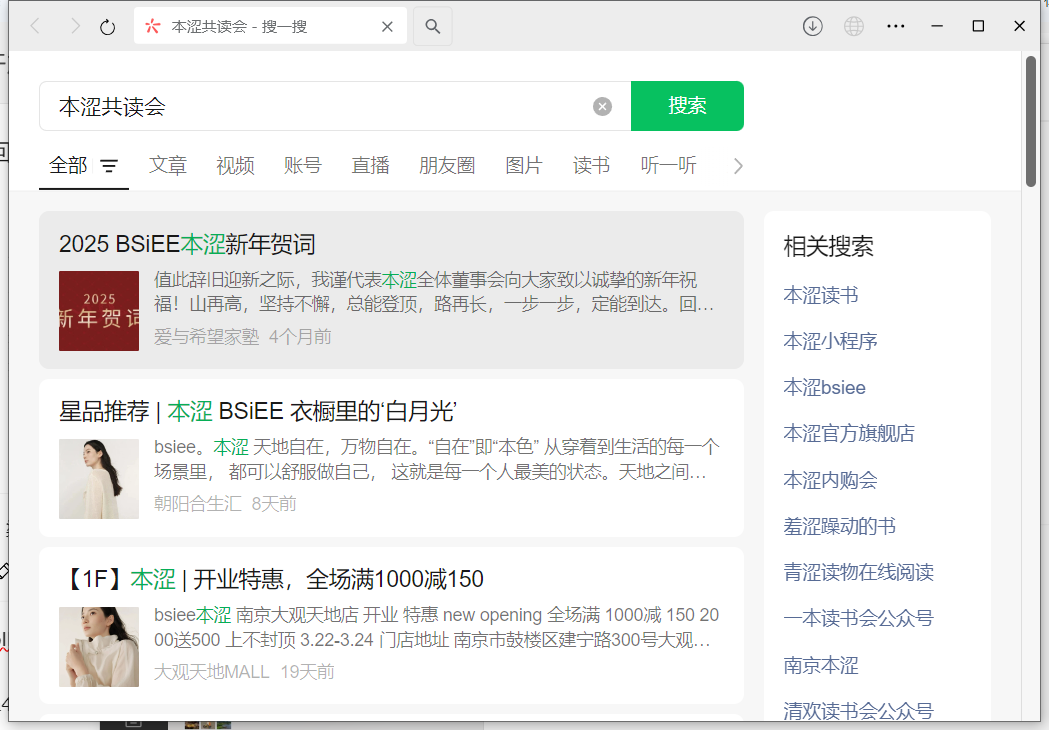
Task: Open the three-dot more menu
Action: pyautogui.click(x=895, y=26)
